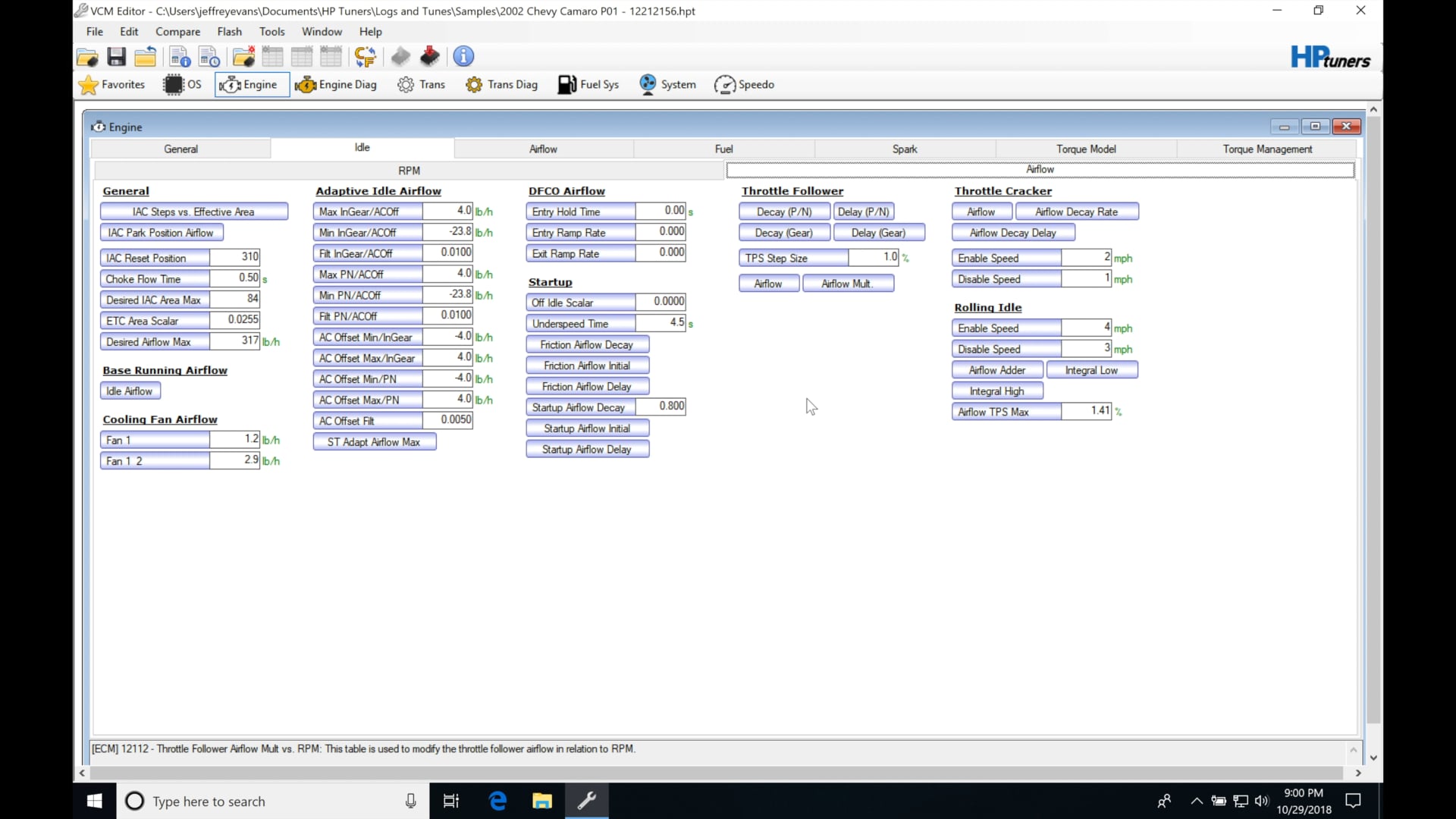Open the Fuel Sys section
The width and height of the screenshot is (1456, 819).
(588, 85)
